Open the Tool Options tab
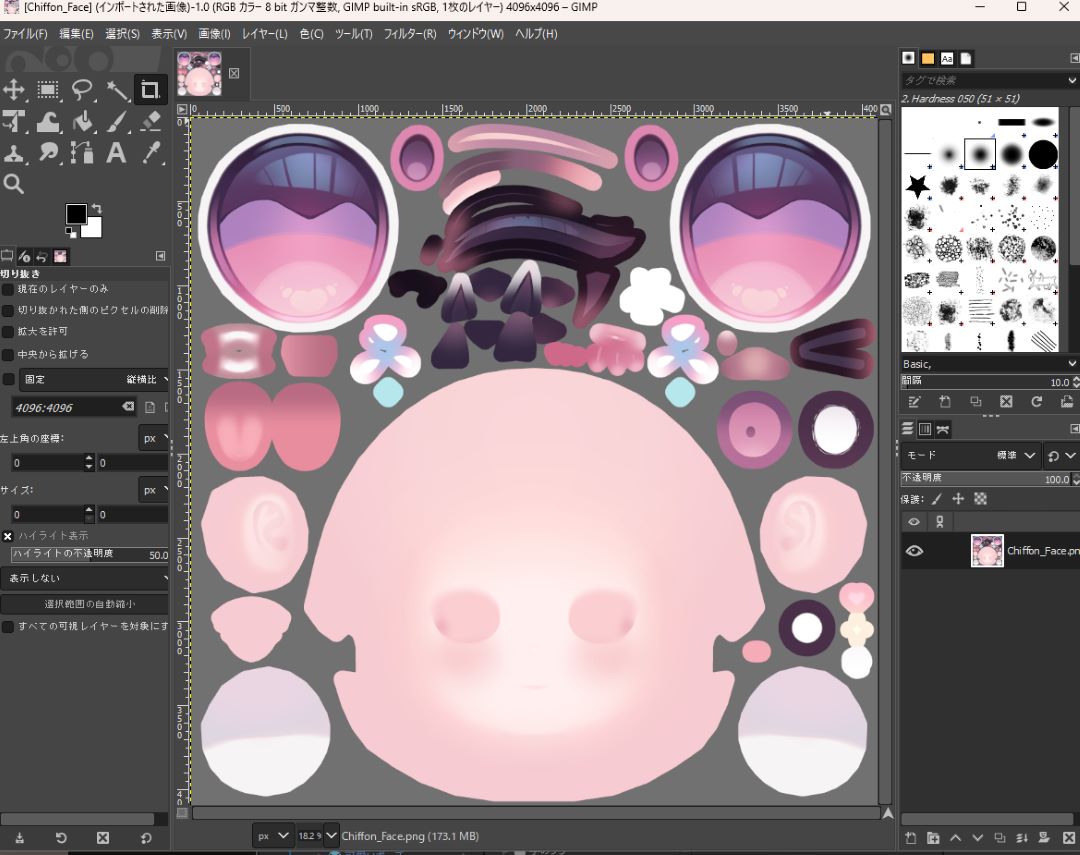Viewport: 1080px width, 855px height. point(7,256)
